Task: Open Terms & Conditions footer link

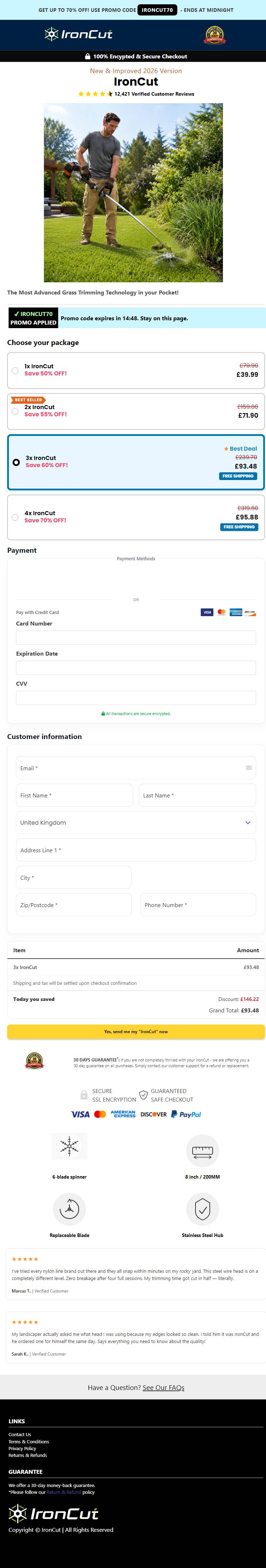Action: [x=29, y=1442]
